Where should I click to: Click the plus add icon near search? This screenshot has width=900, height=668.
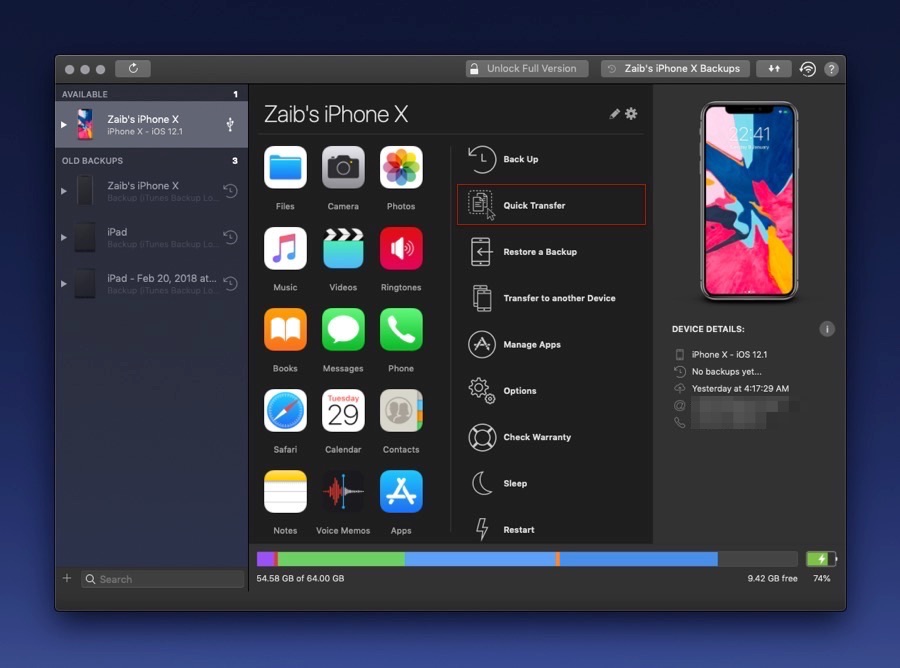pos(67,578)
